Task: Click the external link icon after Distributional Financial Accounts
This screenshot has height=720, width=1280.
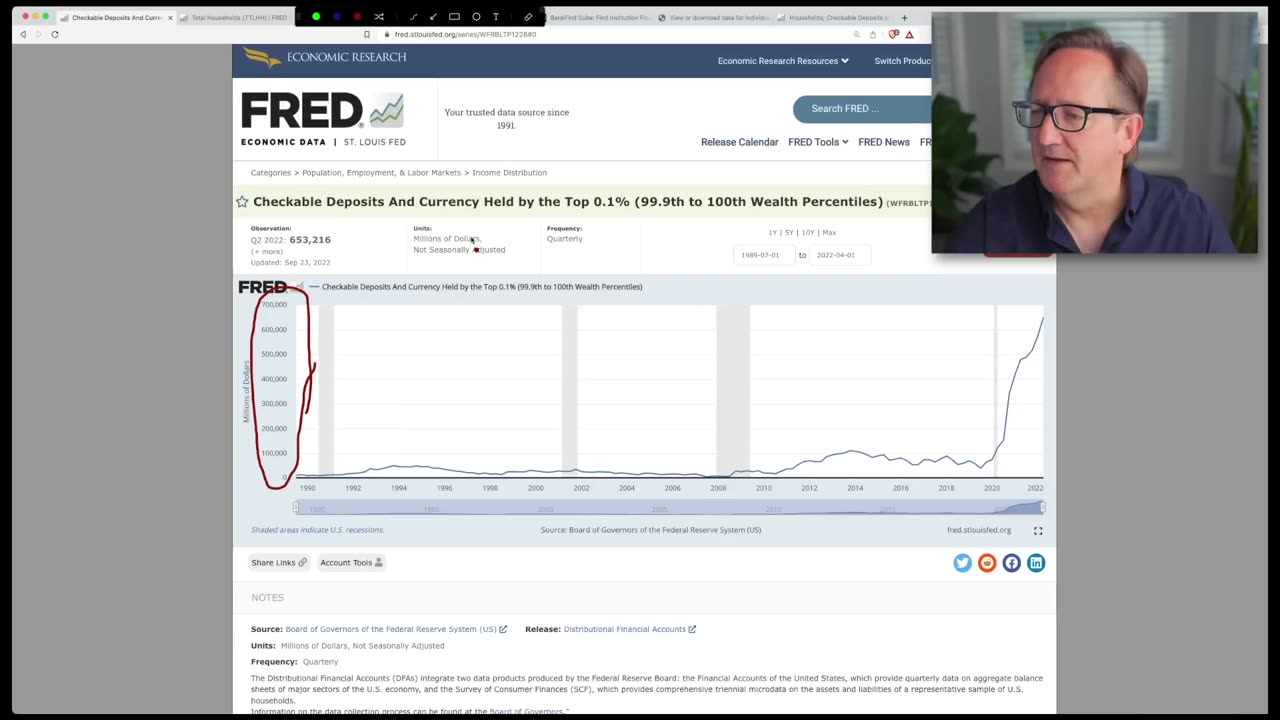Action: [692, 629]
